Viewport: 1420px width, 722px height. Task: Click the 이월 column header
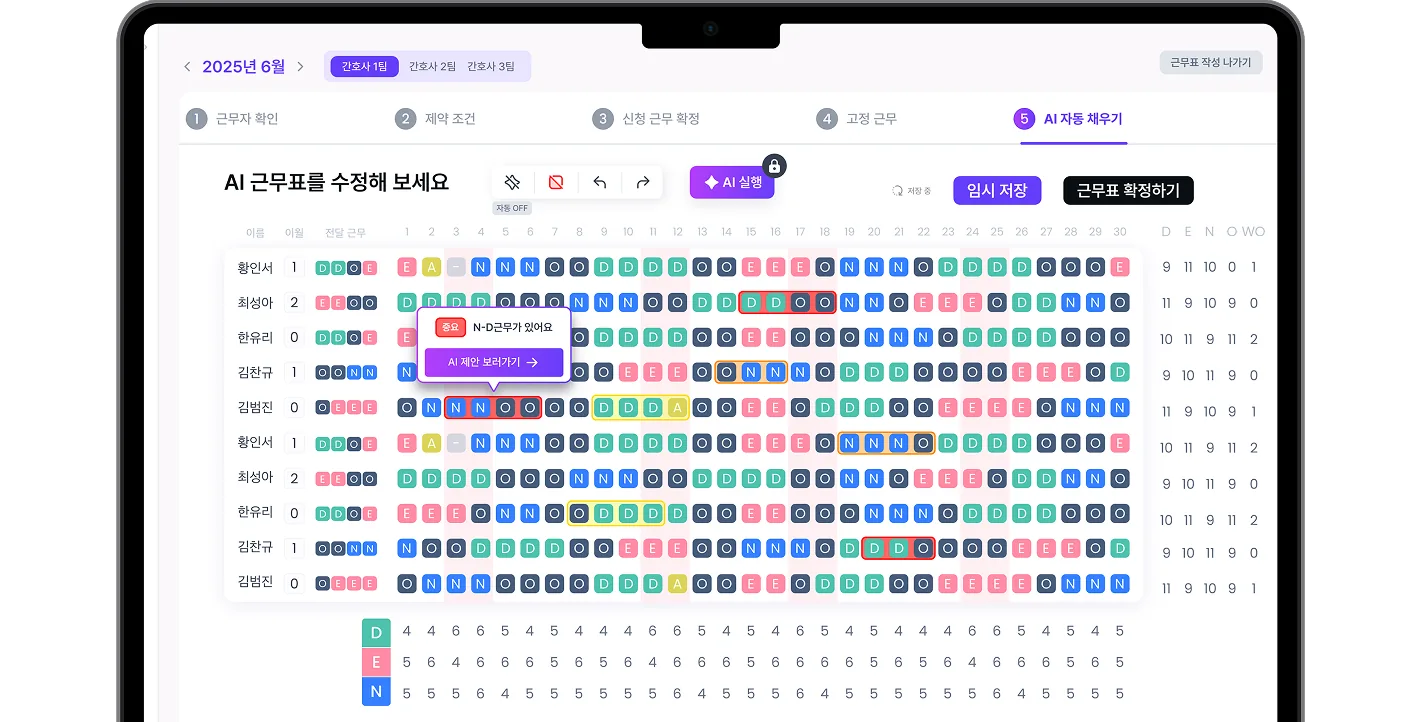(294, 233)
